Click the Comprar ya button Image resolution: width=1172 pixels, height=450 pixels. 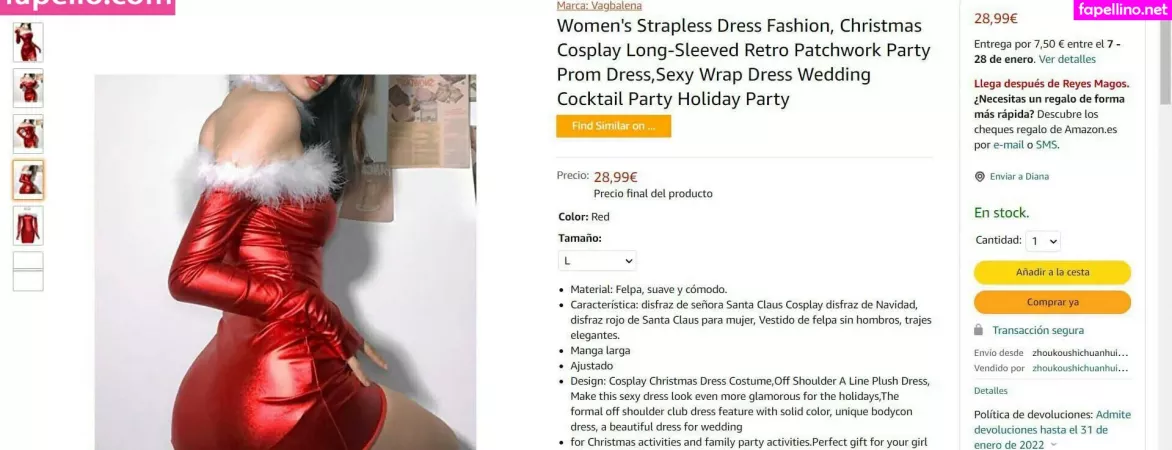pyautogui.click(x=1052, y=302)
